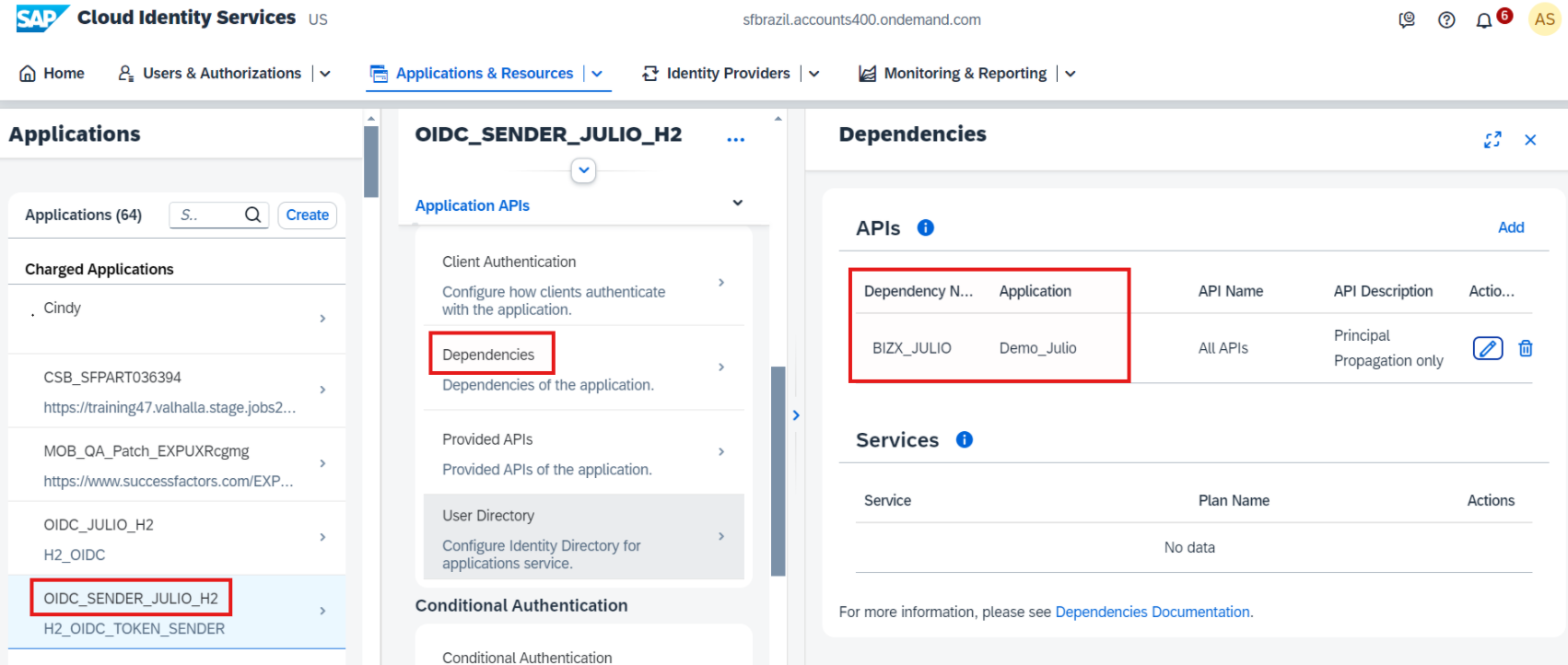1568x665 pixels.
Task: Click the Create application button
Action: (x=308, y=215)
